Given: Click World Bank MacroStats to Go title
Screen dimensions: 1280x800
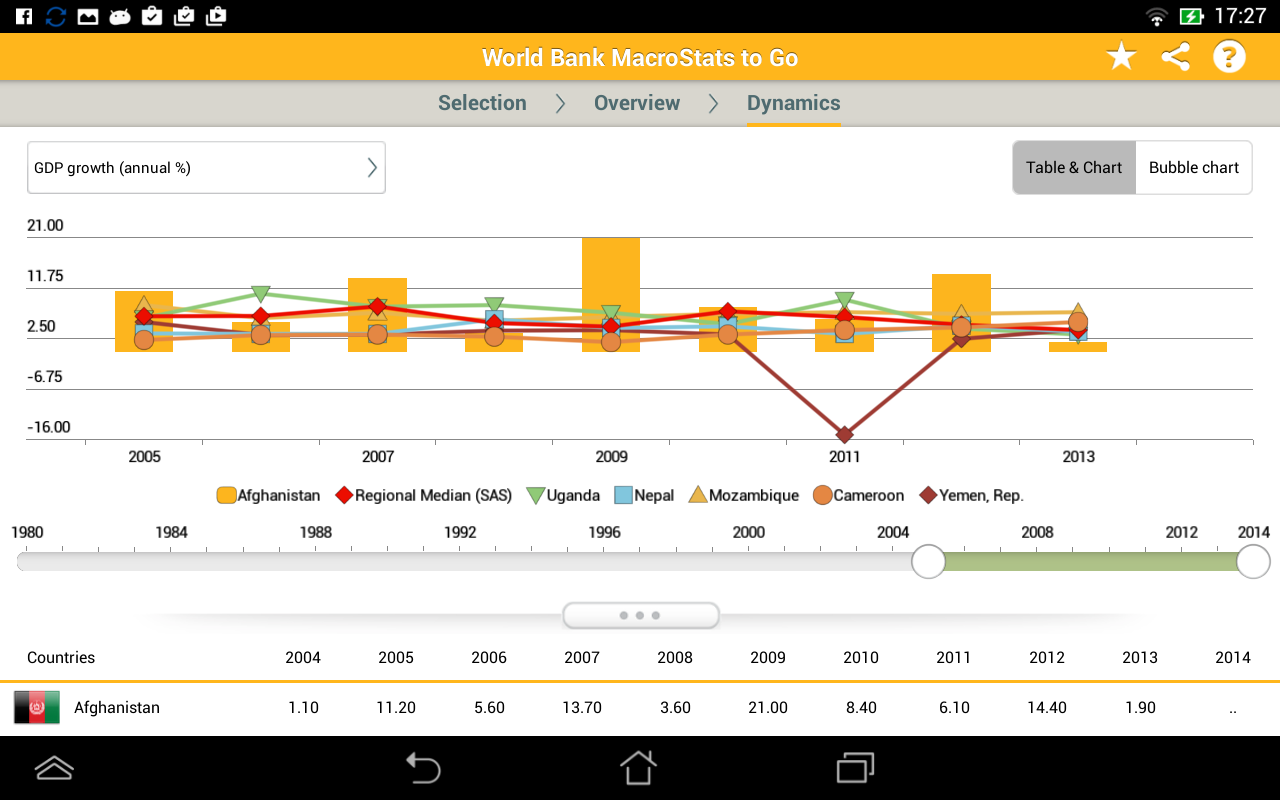Looking at the screenshot, I should point(640,57).
